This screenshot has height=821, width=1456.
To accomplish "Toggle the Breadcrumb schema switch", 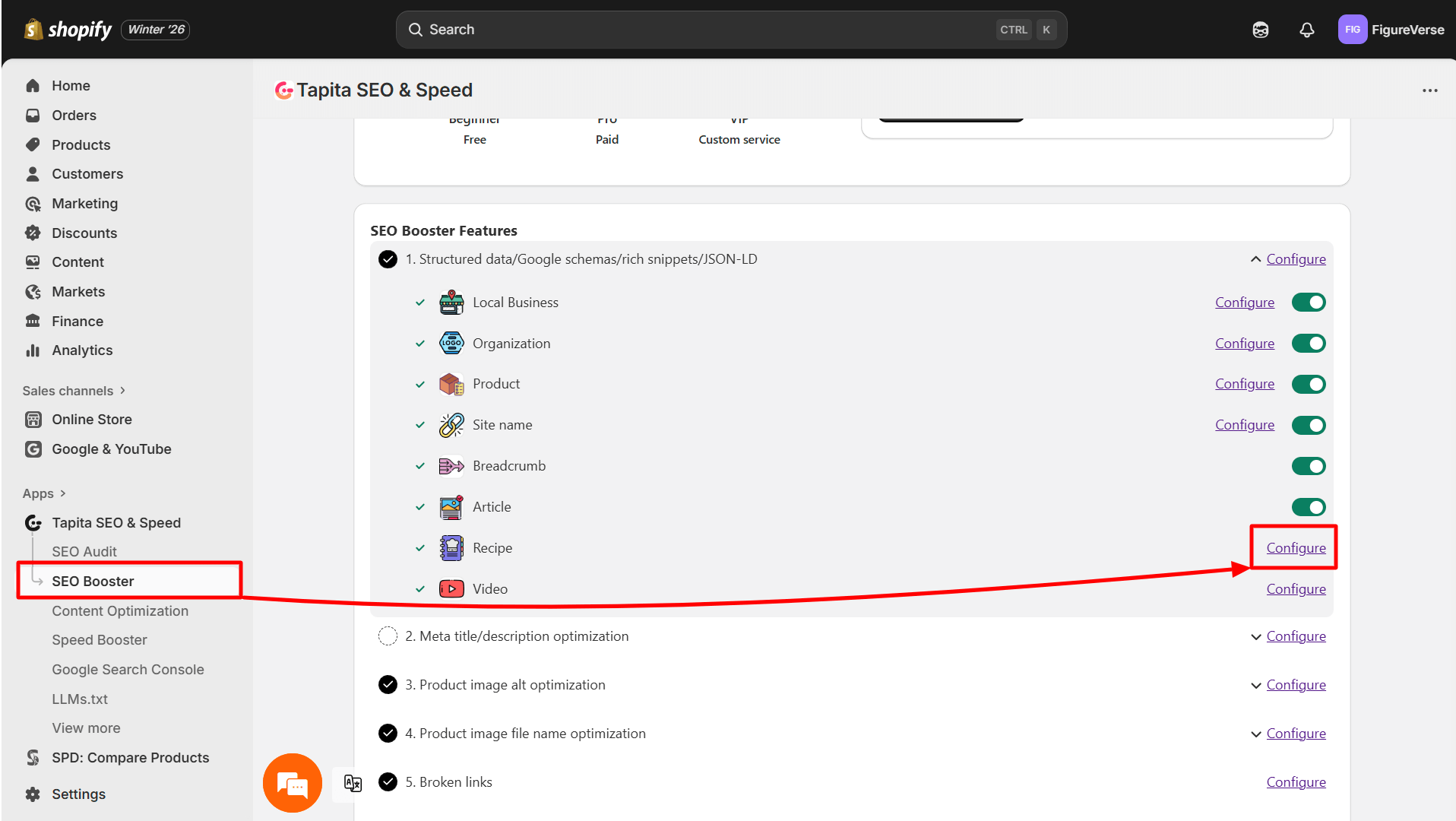I will [x=1309, y=465].
